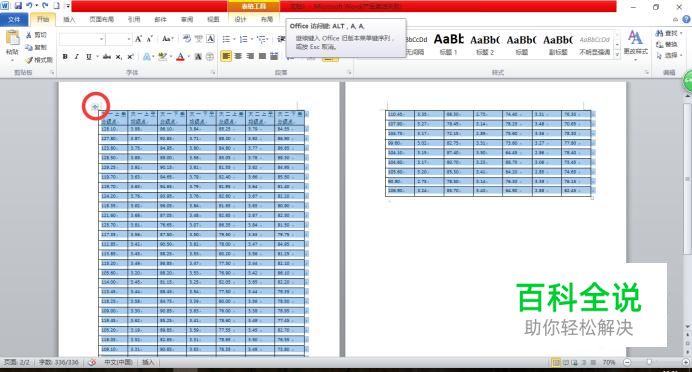This screenshot has width=692, height=372.
Task: Click the Character Shading icon
Action: (198, 56)
